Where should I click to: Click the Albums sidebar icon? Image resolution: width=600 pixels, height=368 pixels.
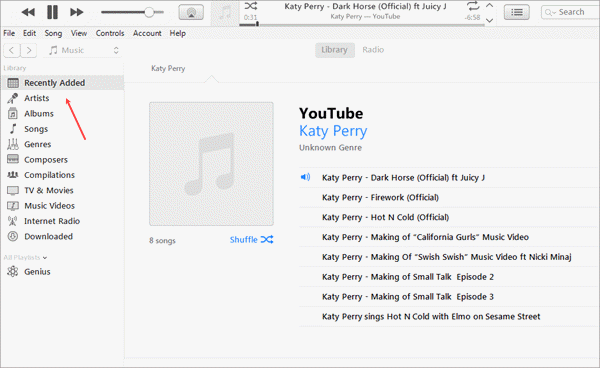tap(13, 114)
